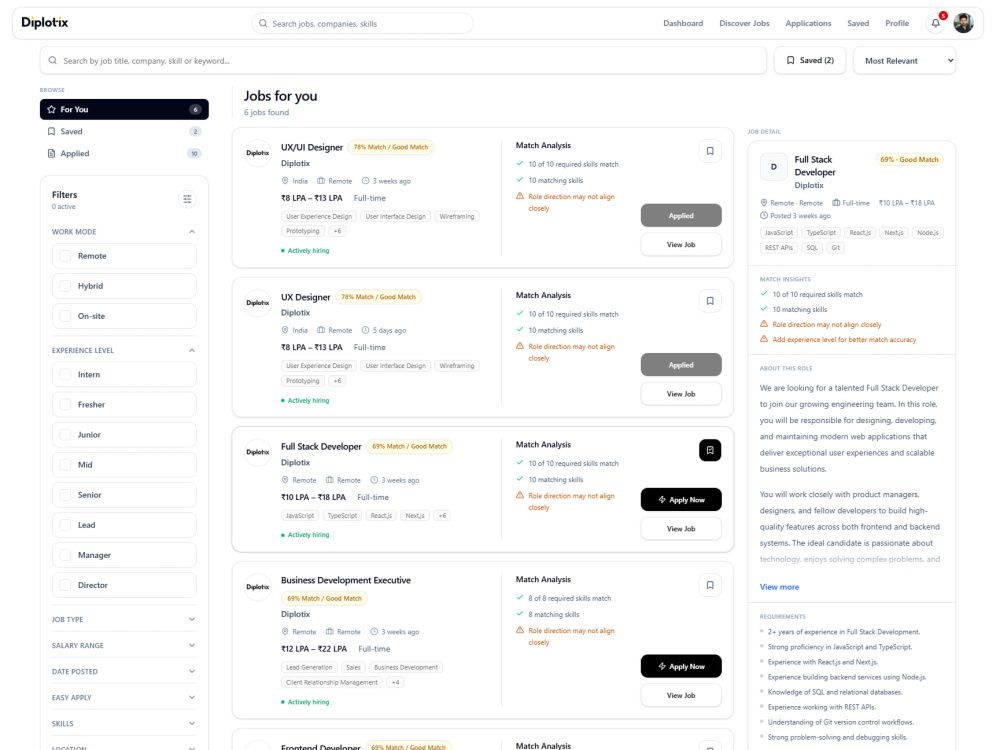Click the Diplotix logo in header
1000x750 pixels.
coord(45,22)
